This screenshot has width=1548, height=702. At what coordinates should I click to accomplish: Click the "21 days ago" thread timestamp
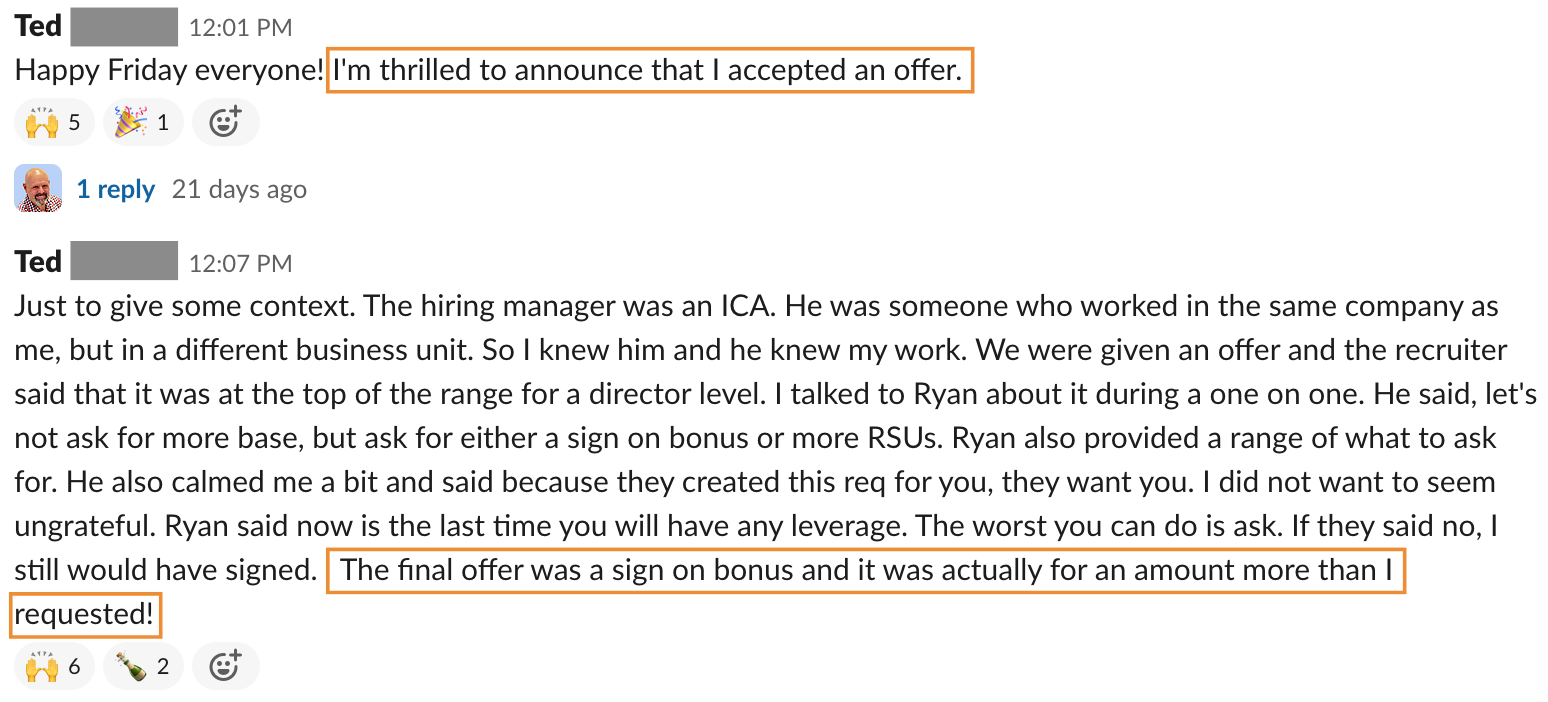tap(239, 189)
